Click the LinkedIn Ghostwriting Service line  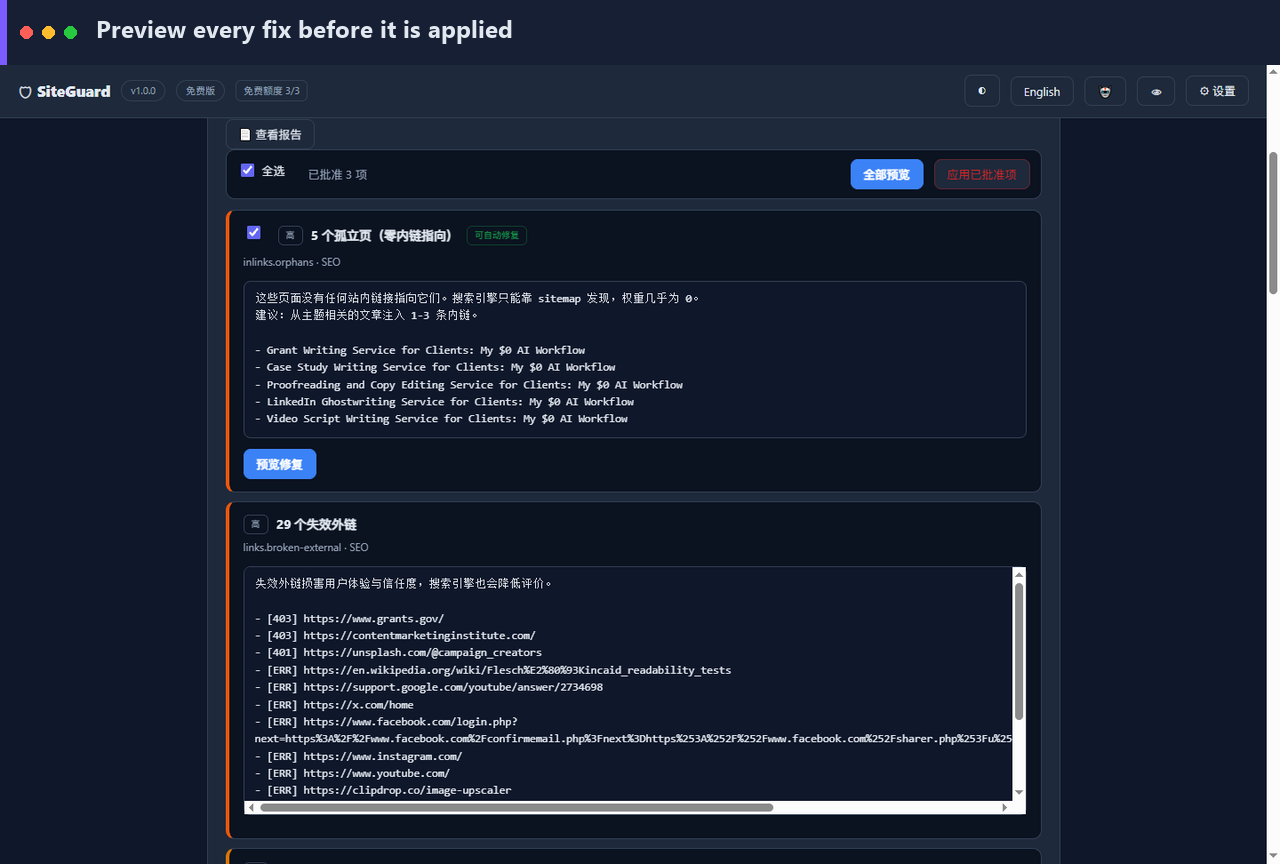point(444,401)
